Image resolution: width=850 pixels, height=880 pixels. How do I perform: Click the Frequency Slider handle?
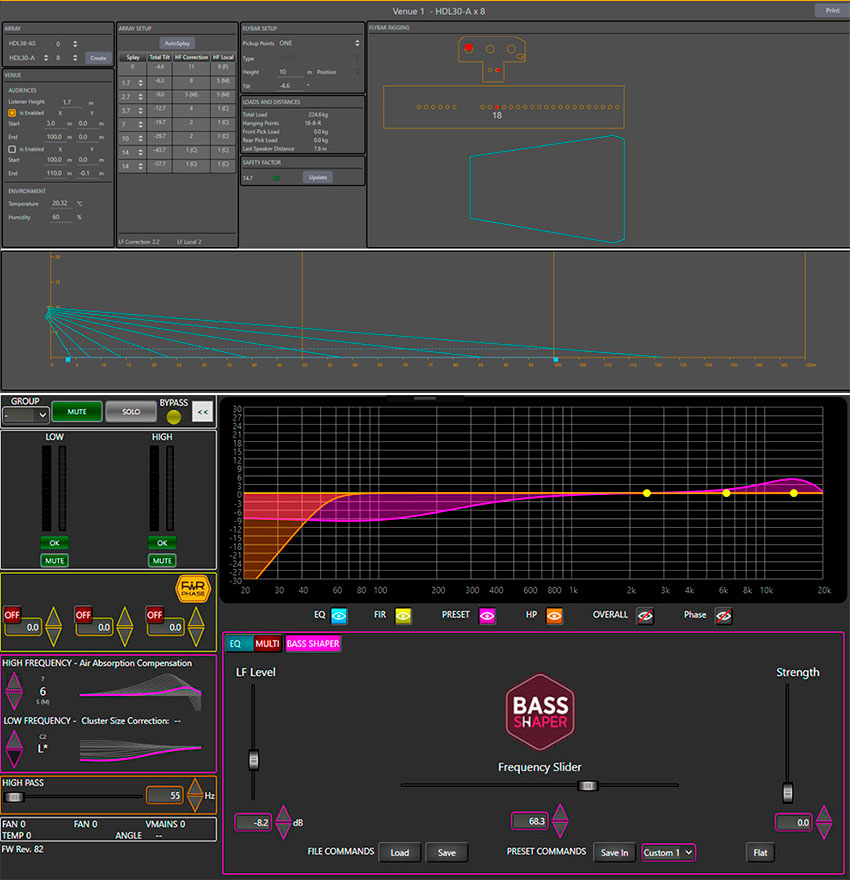(587, 786)
